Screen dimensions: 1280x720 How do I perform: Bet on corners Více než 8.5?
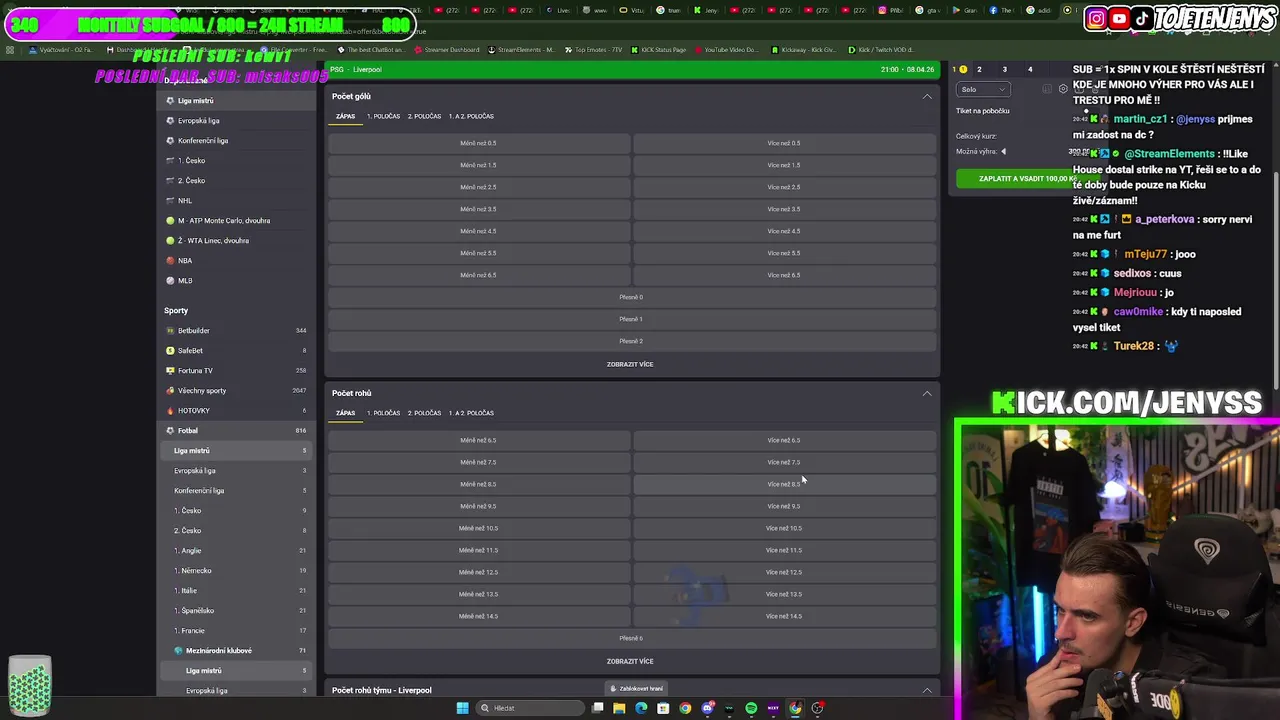[784, 484]
